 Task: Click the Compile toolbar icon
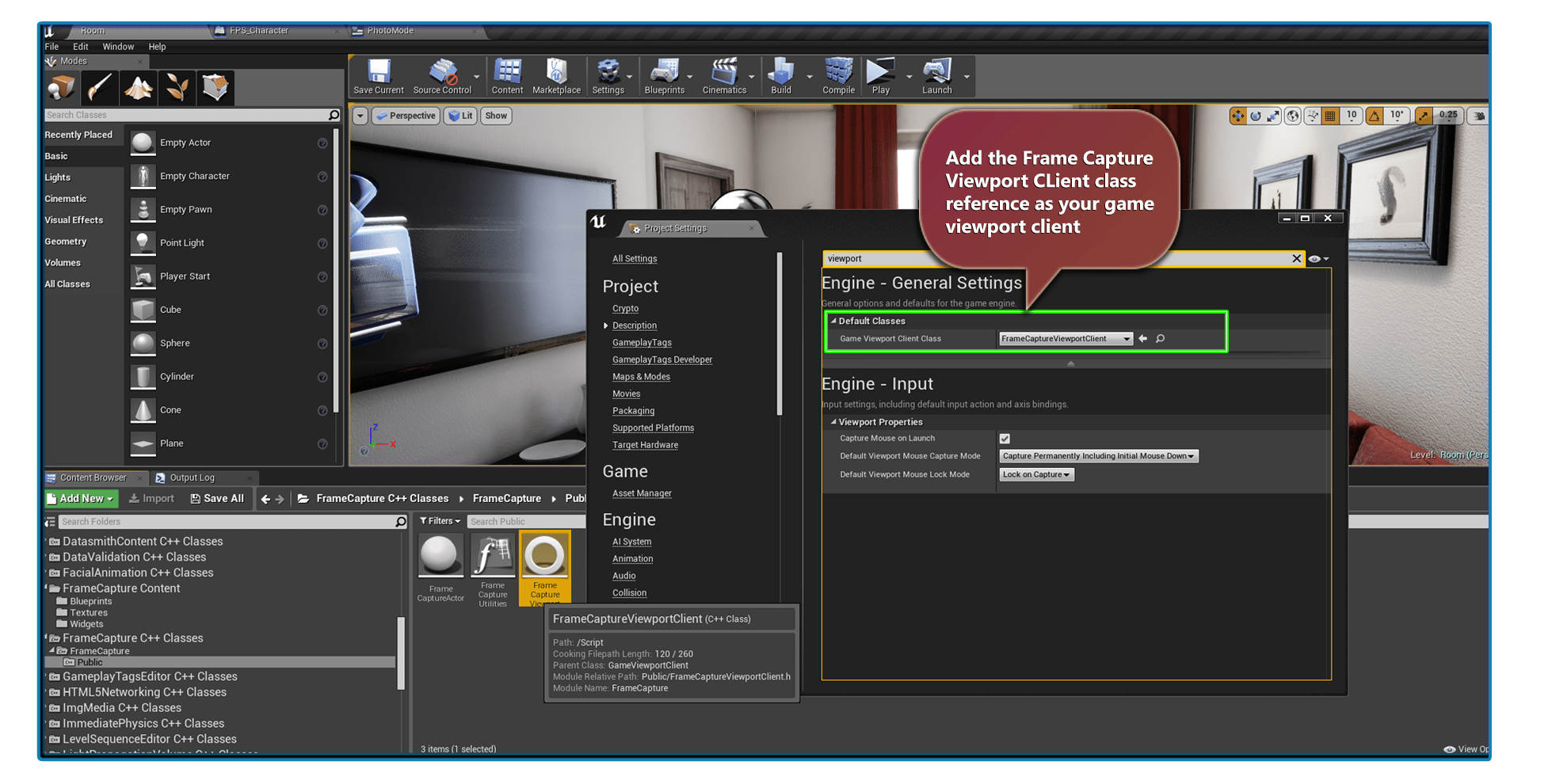(x=838, y=77)
